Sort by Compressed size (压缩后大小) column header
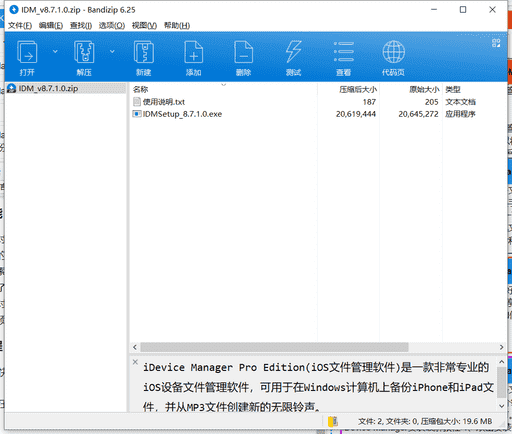 pyautogui.click(x=358, y=89)
